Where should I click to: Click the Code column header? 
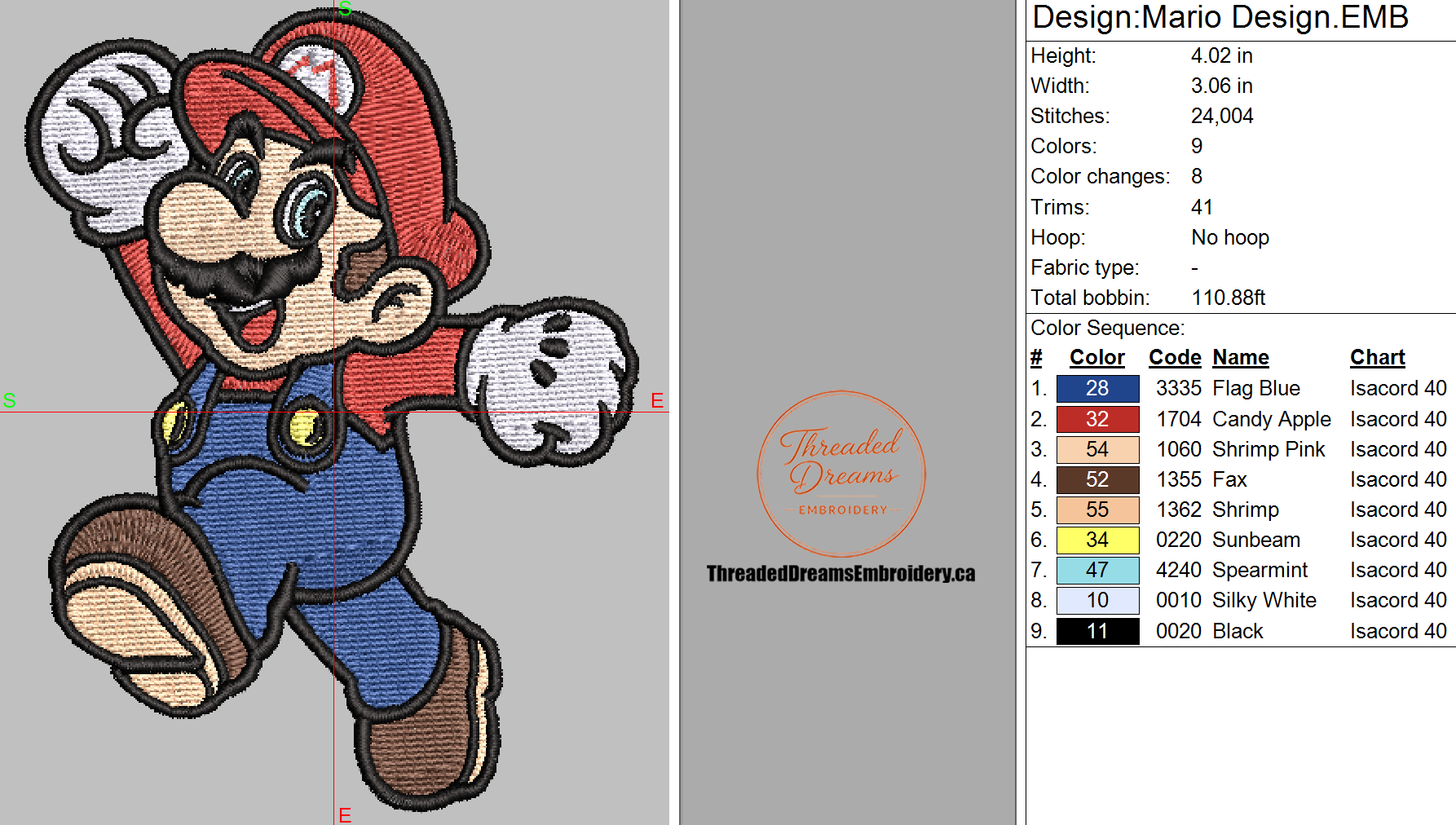click(x=1175, y=358)
